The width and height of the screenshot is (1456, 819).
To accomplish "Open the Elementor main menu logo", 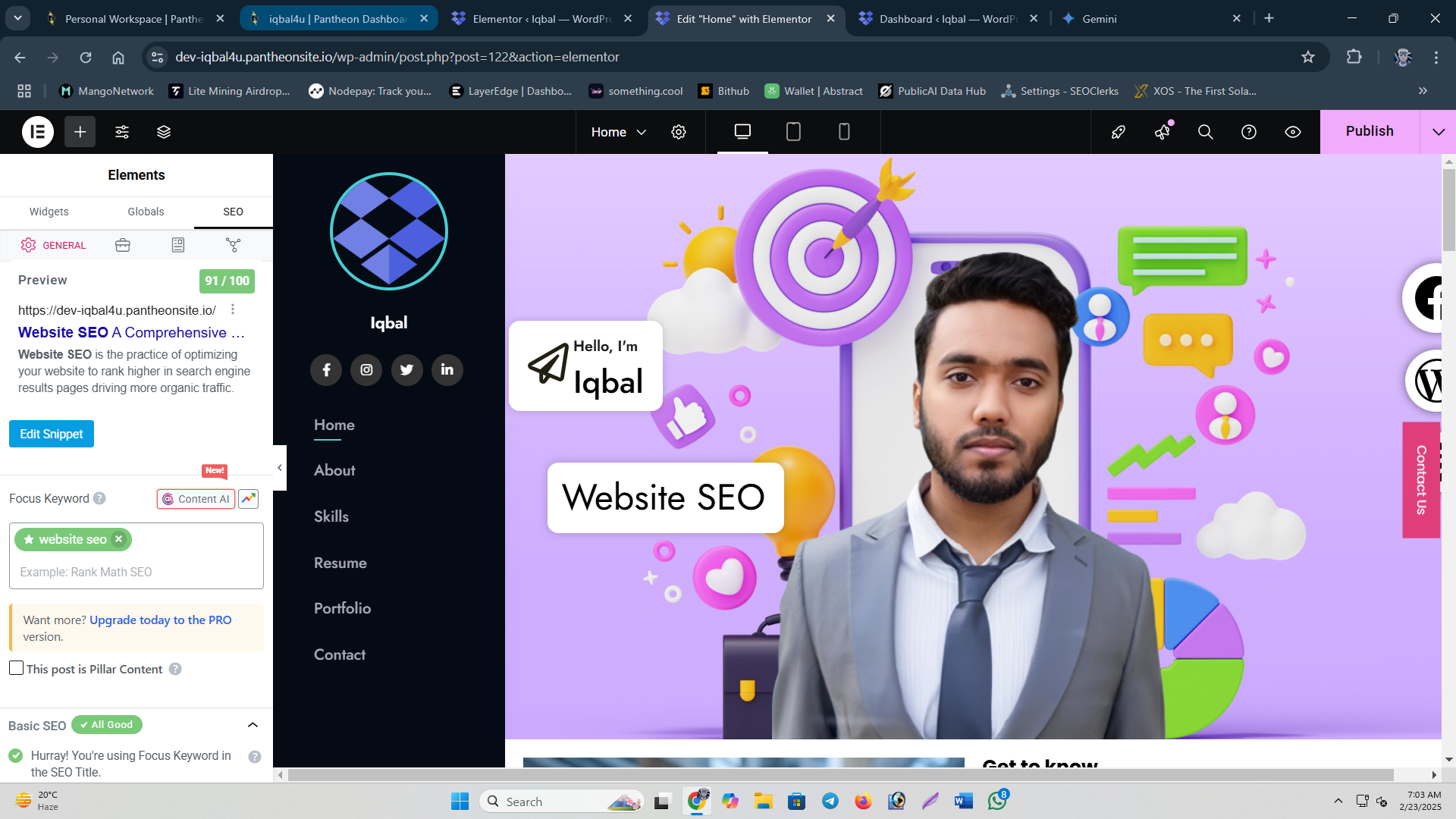I will tap(37, 131).
